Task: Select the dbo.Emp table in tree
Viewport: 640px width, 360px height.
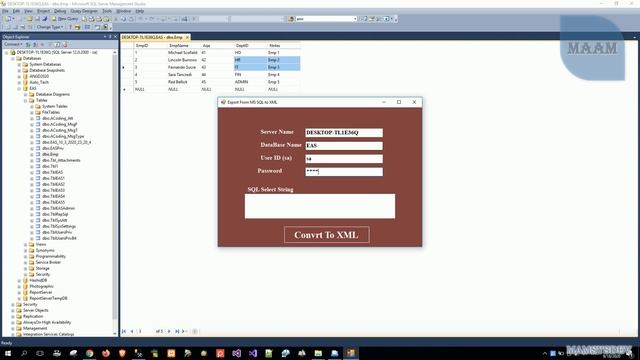Action: [50, 154]
